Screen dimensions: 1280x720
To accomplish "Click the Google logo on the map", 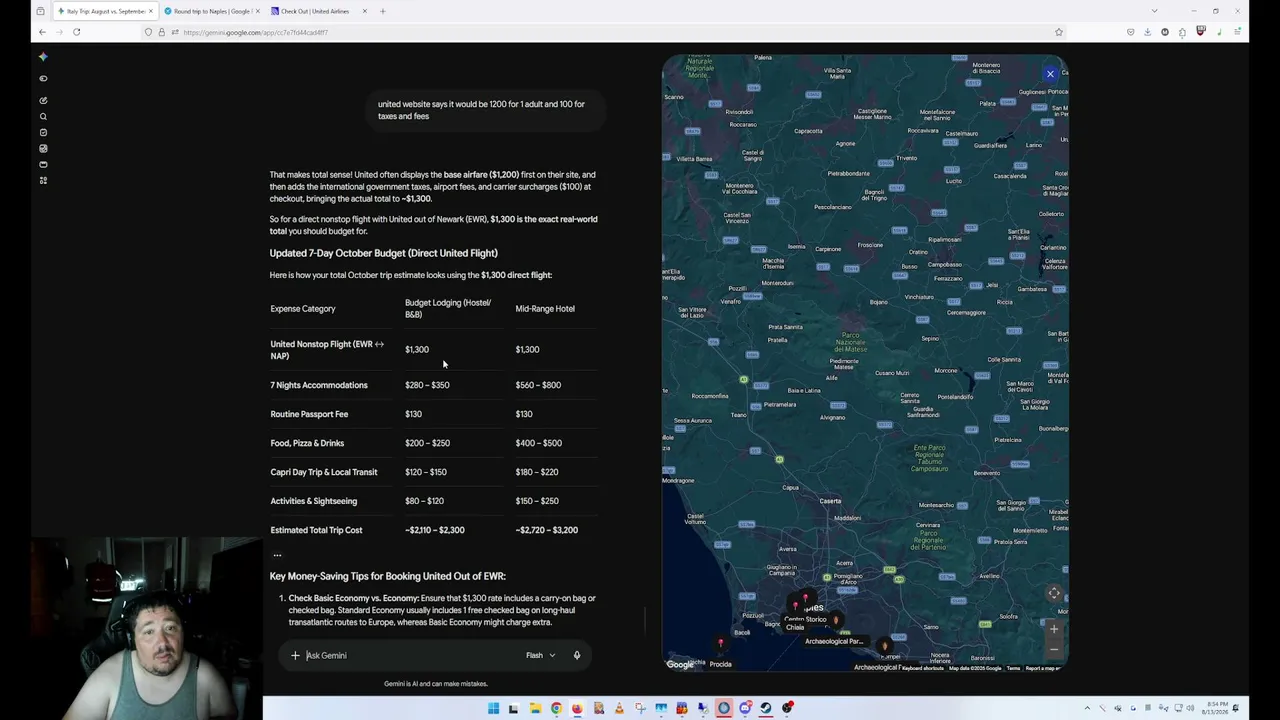I will click(680, 665).
